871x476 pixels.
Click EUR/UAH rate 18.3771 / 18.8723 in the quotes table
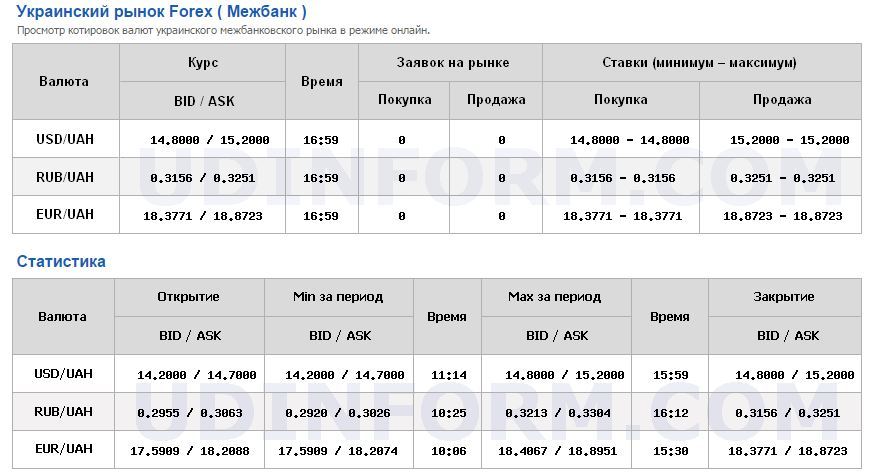(203, 216)
